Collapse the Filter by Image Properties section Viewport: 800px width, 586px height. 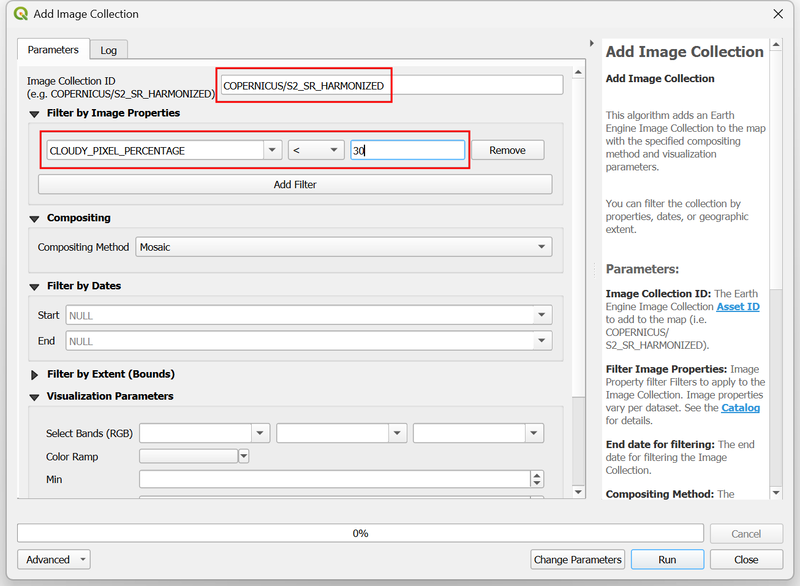pos(35,114)
